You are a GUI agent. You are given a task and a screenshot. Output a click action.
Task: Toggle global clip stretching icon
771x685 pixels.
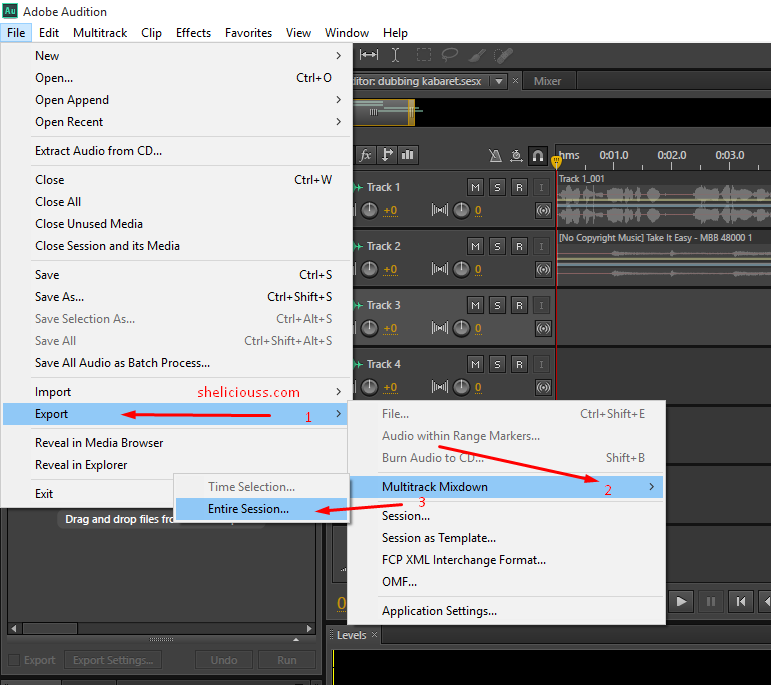pos(516,156)
